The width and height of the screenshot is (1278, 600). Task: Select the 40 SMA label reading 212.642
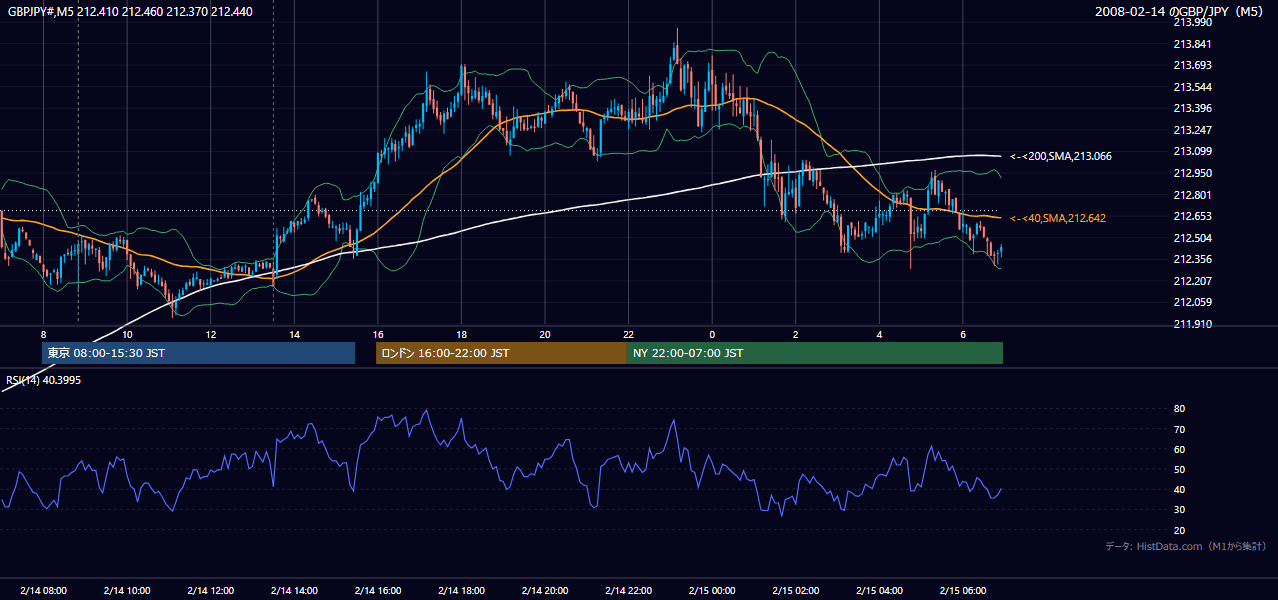(x=1058, y=218)
